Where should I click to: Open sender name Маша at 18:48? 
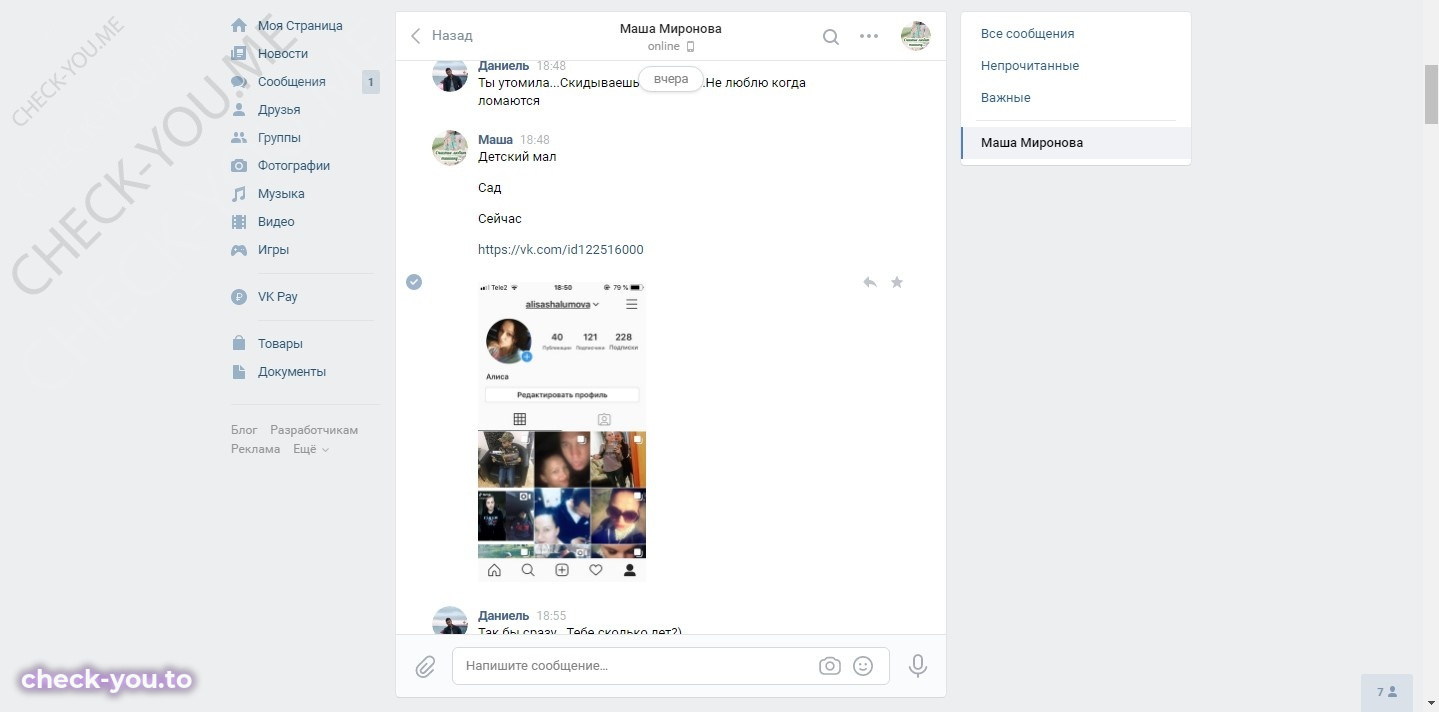tap(495, 139)
